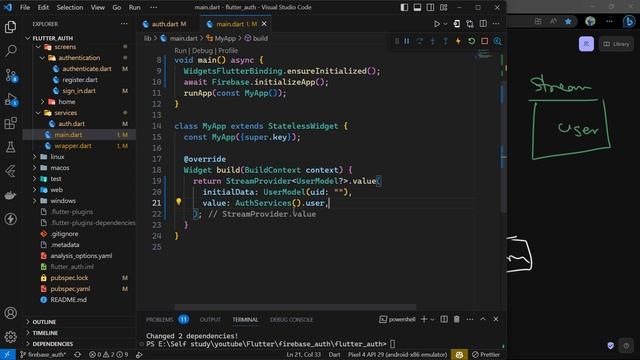Open the new terminal launch profile dropdown

click(x=432, y=319)
